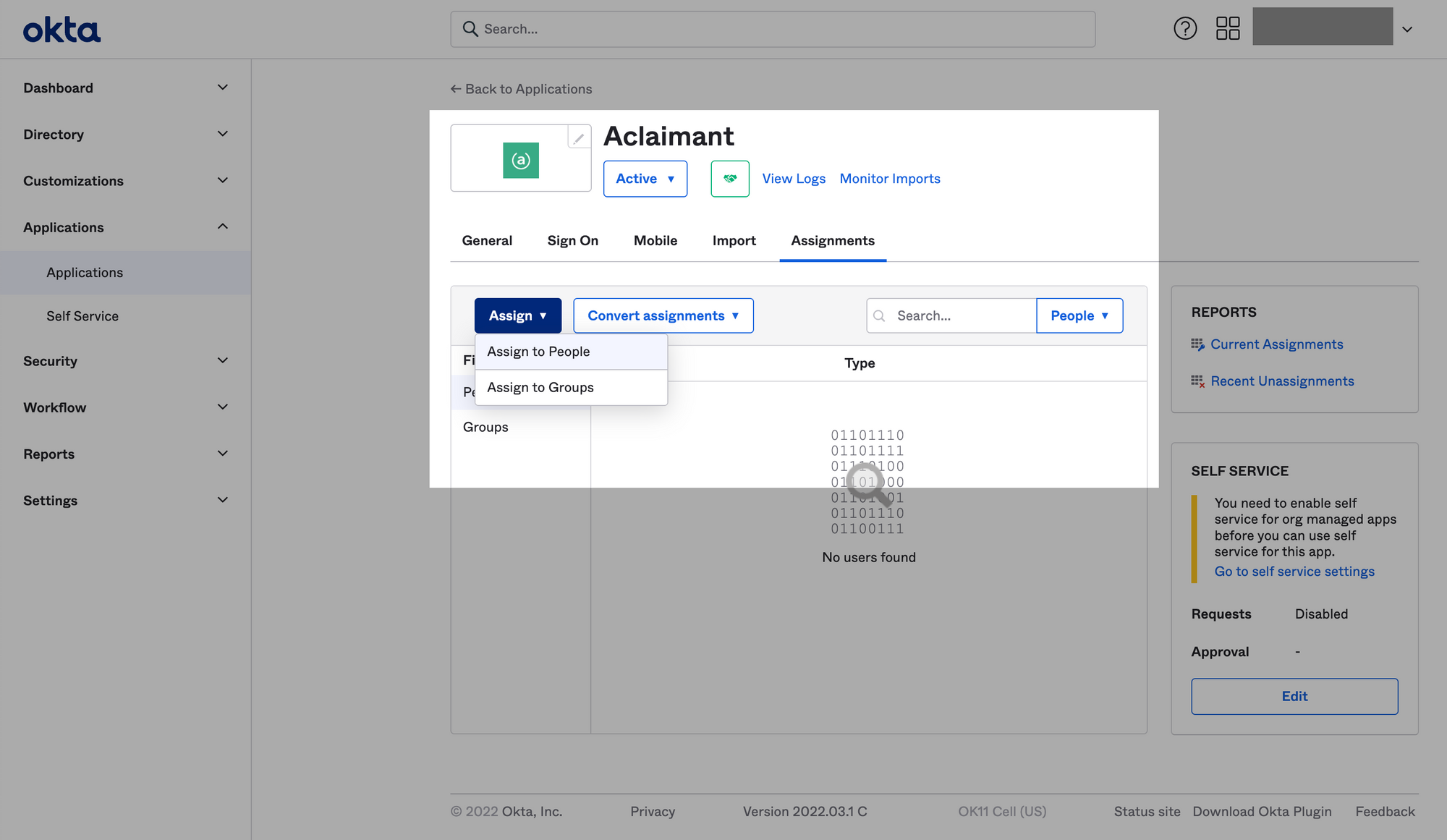Focus the assignments search field
Viewport: 1447px width, 840px height.
click(x=951, y=315)
